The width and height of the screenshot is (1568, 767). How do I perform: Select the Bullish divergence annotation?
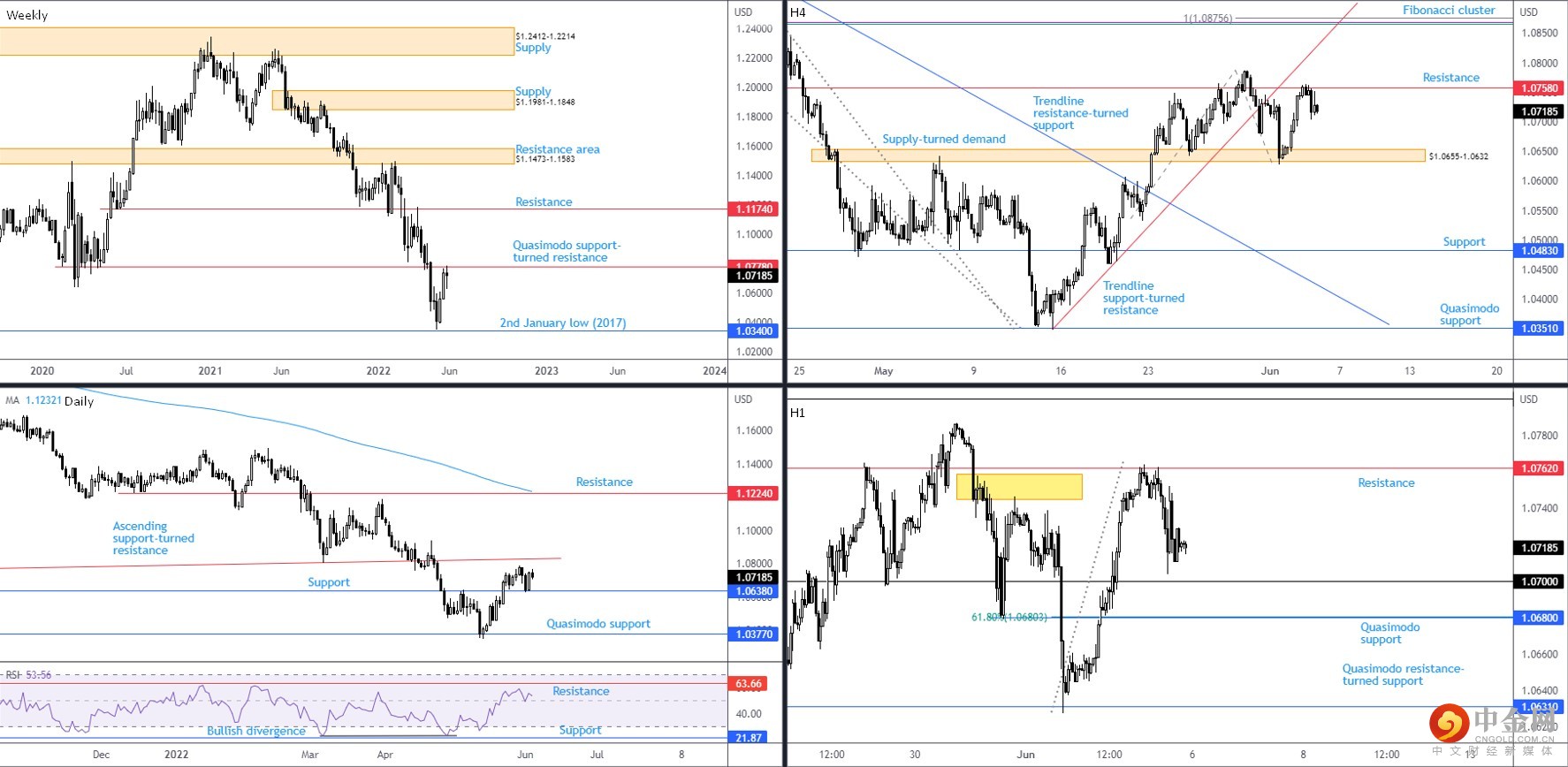click(256, 731)
